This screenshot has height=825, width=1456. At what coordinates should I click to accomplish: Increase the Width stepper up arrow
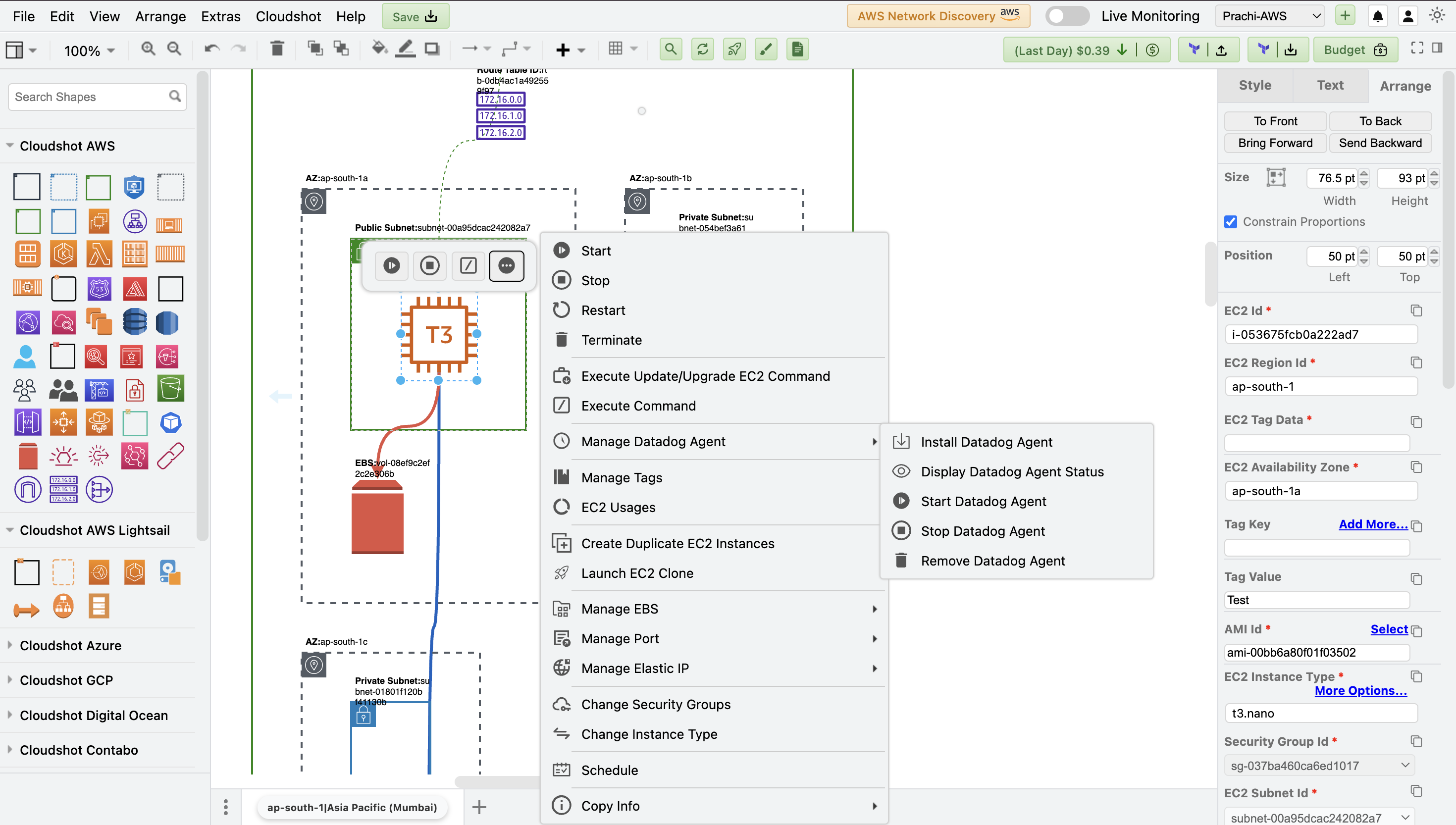(x=1365, y=173)
